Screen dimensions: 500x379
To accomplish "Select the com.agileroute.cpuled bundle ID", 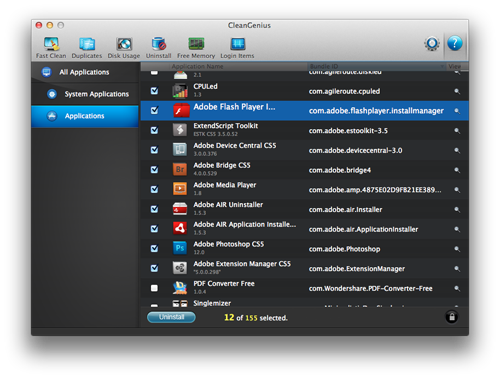I will tap(344, 91).
